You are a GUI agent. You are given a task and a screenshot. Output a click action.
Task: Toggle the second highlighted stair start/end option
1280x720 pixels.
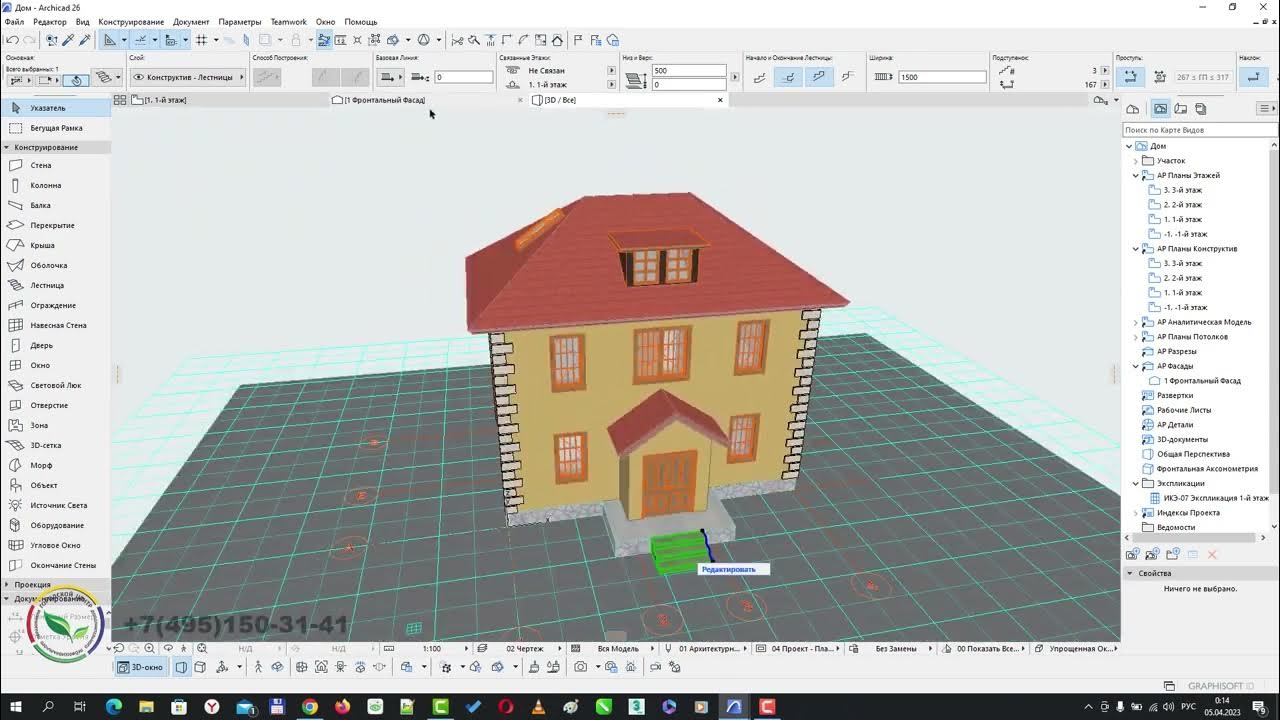(x=789, y=77)
